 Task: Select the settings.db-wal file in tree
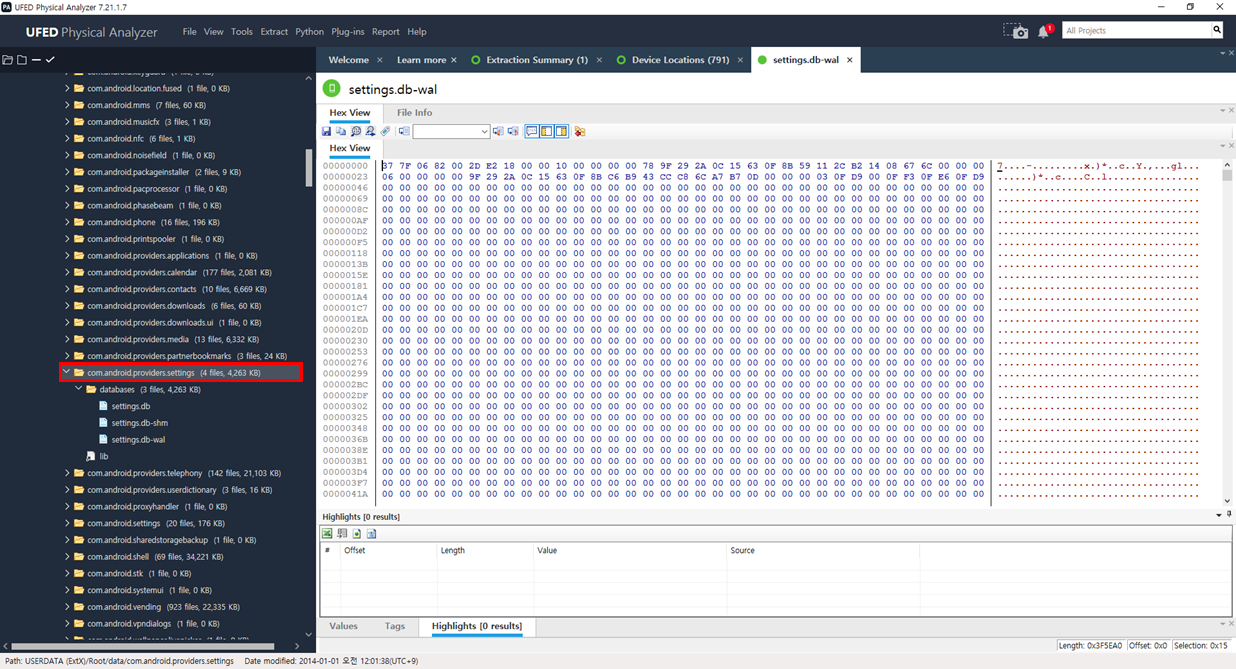coord(138,439)
